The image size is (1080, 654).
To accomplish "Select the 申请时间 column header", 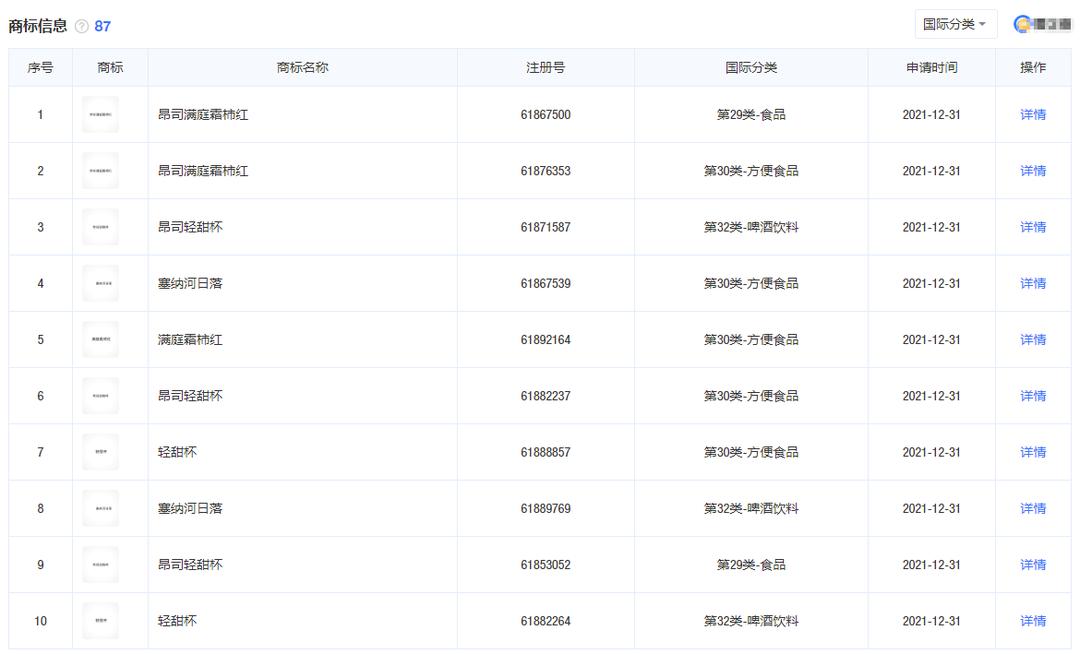I will pos(925,67).
